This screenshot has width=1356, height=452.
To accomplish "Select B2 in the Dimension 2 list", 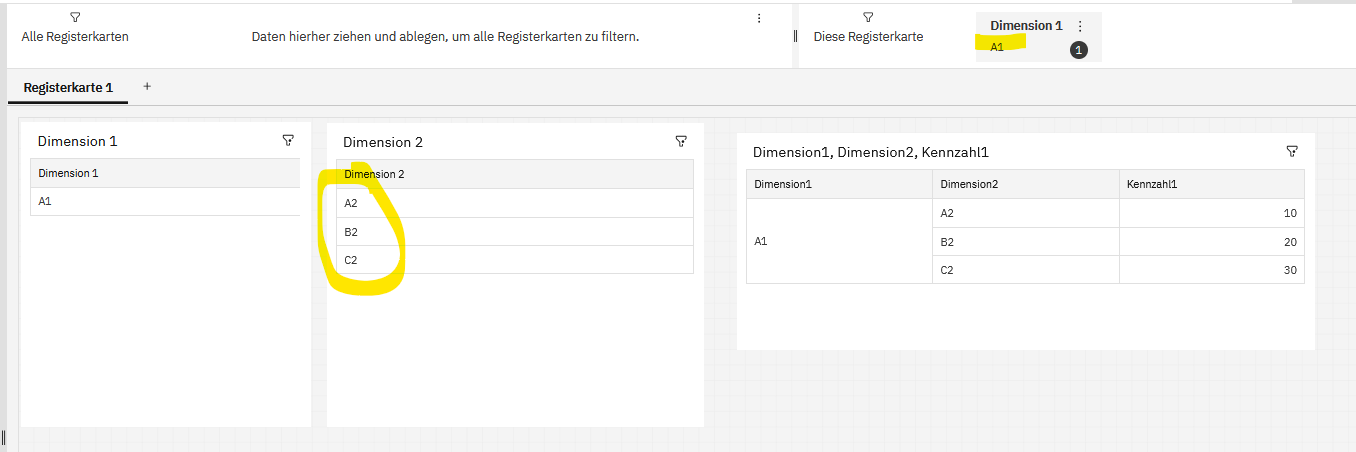I will [351, 232].
